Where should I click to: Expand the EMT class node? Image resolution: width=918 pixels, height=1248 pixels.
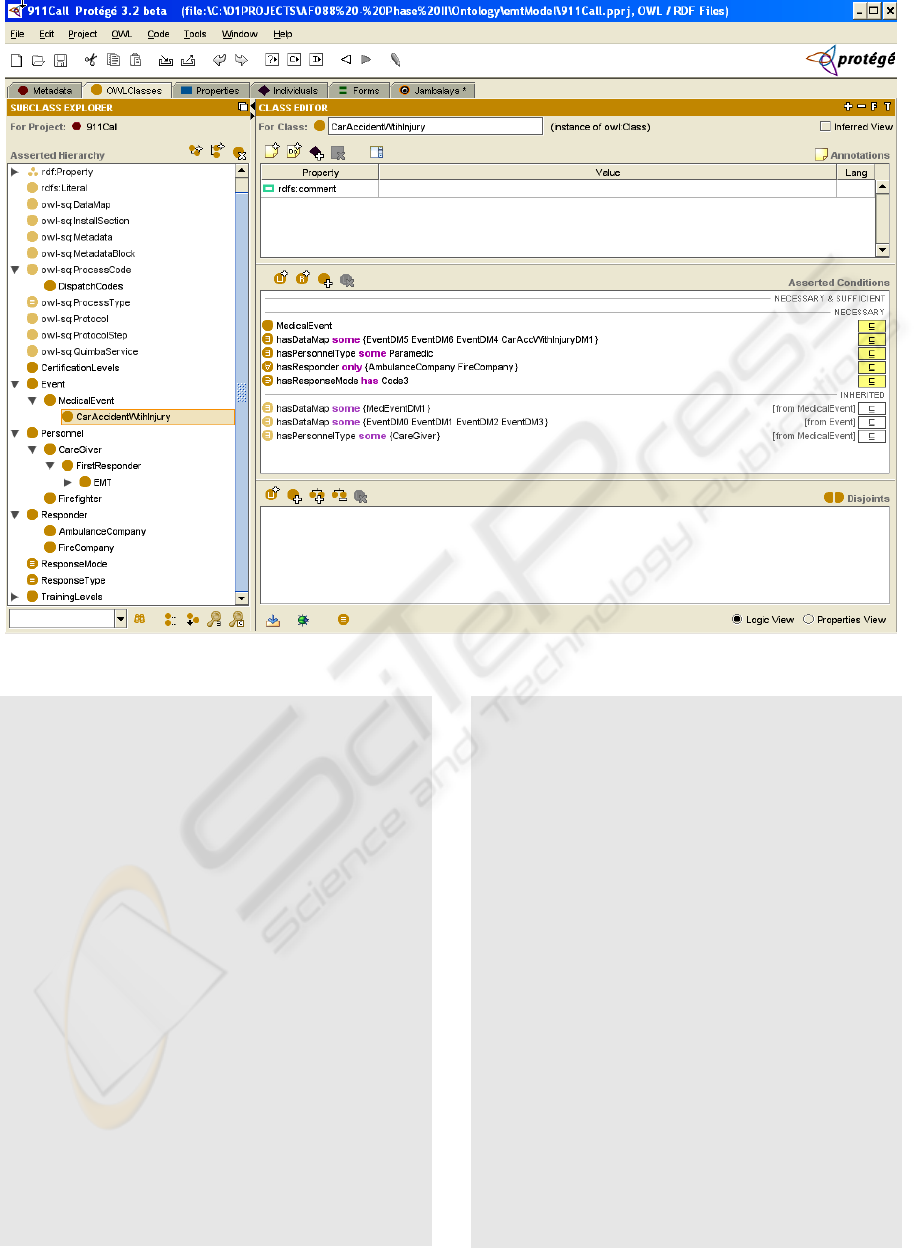click(x=68, y=482)
